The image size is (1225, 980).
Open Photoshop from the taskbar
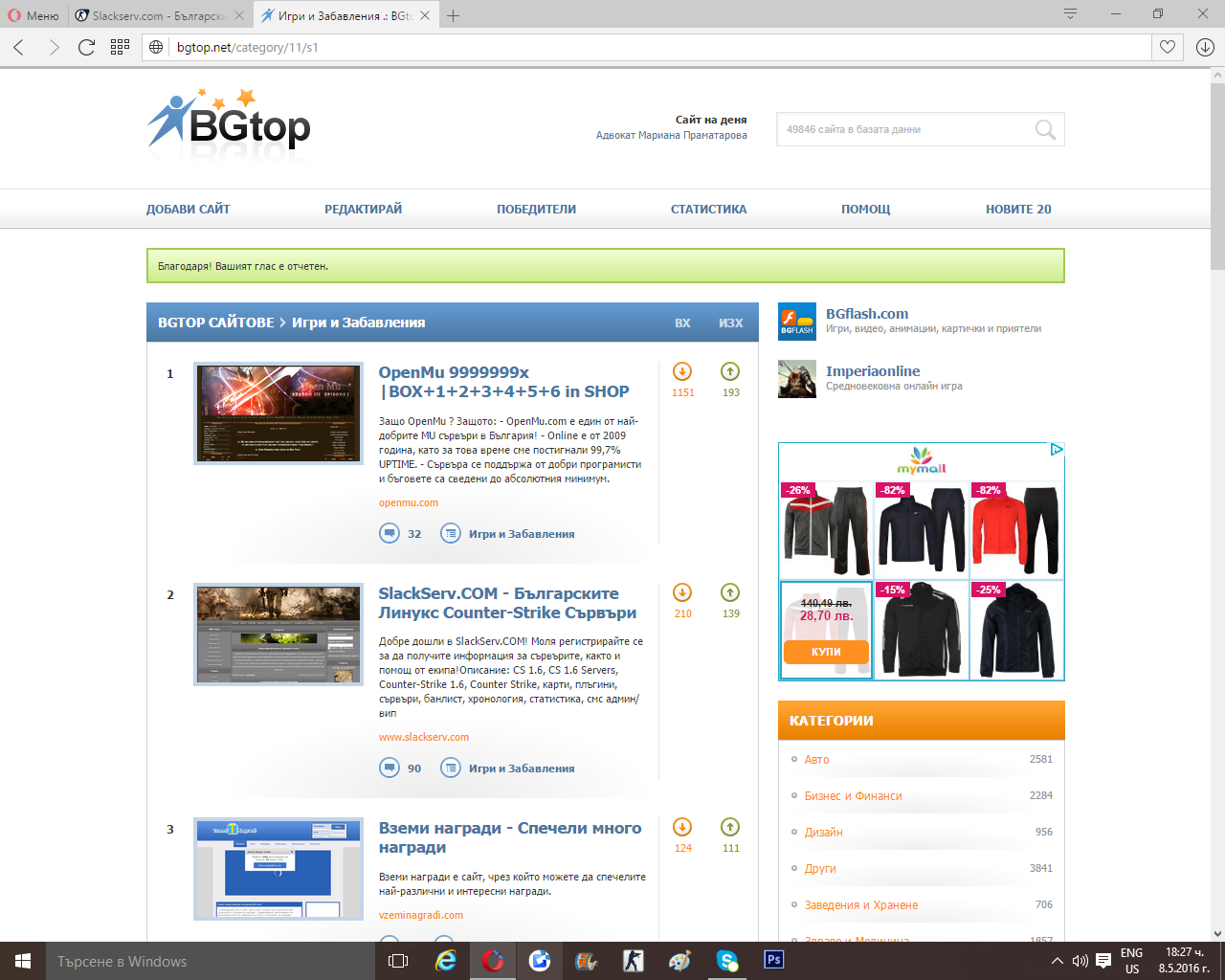[774, 960]
